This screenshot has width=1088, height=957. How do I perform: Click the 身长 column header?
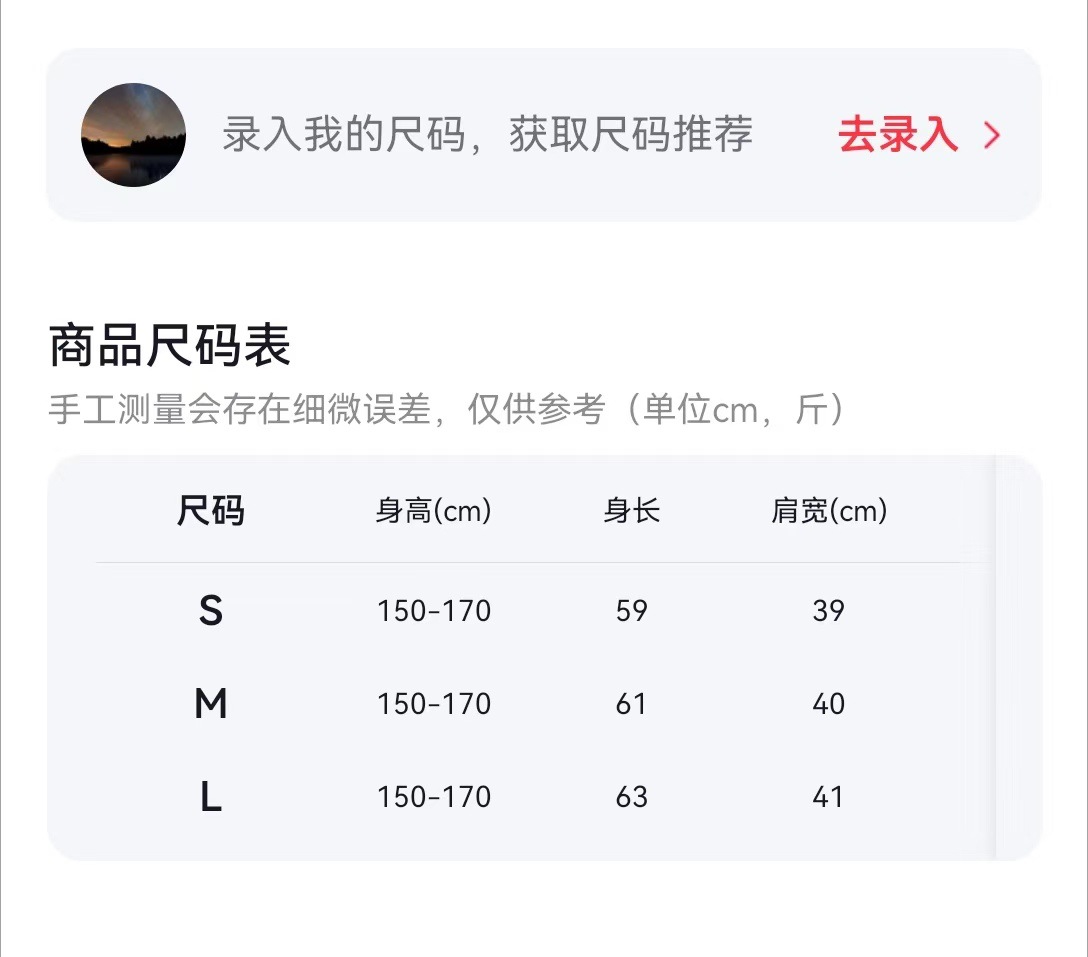pyautogui.click(x=631, y=511)
